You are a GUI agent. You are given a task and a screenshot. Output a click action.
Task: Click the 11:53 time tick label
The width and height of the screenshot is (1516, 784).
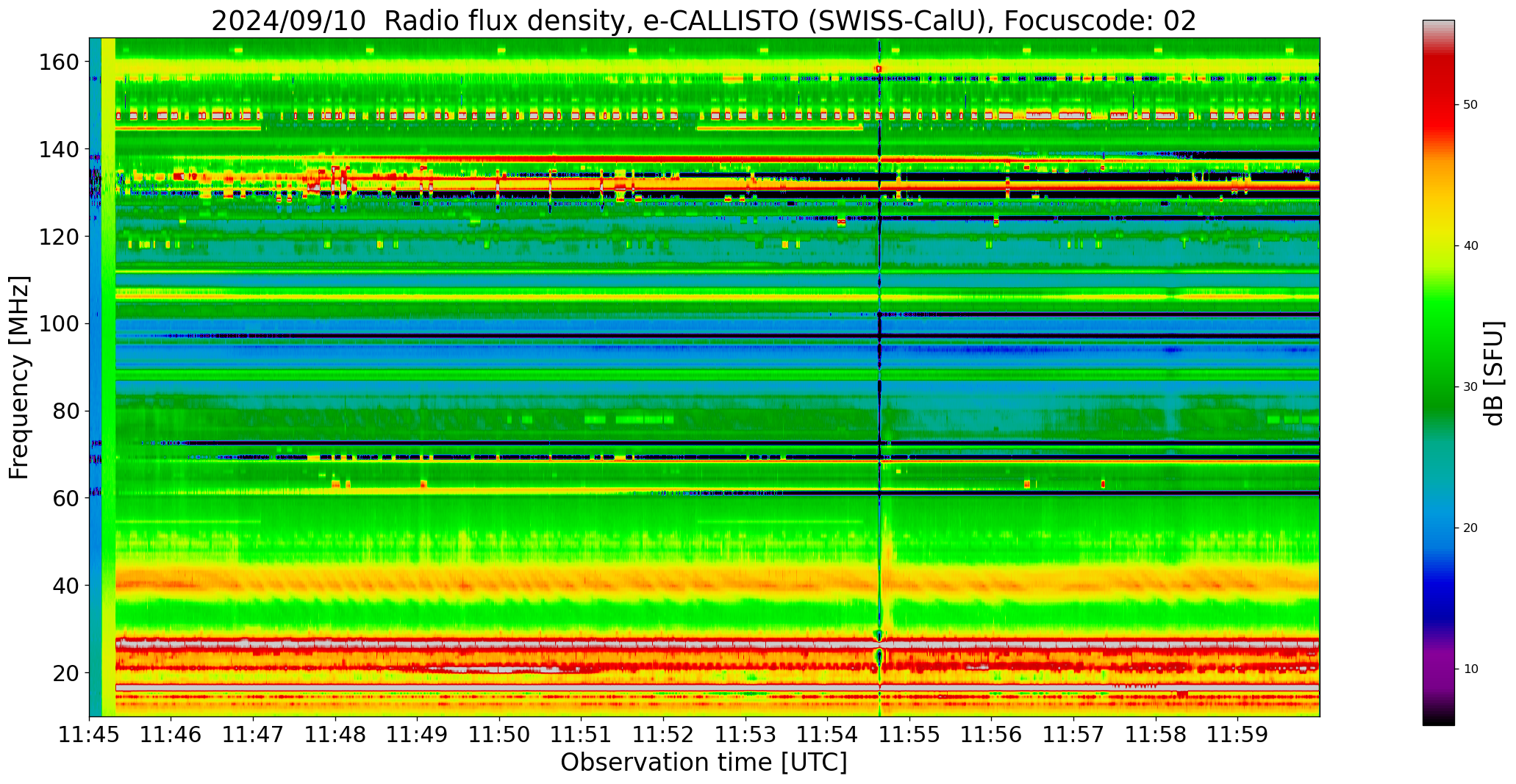click(746, 735)
